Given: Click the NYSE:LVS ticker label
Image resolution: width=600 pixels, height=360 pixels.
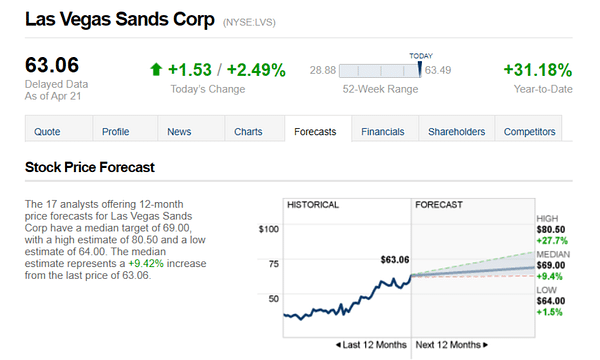Looking at the screenshot, I should pyautogui.click(x=249, y=23).
